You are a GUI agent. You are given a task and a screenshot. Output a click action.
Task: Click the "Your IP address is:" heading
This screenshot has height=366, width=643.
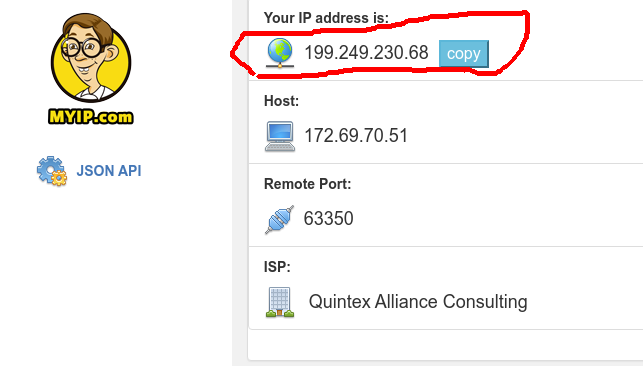pos(326,18)
